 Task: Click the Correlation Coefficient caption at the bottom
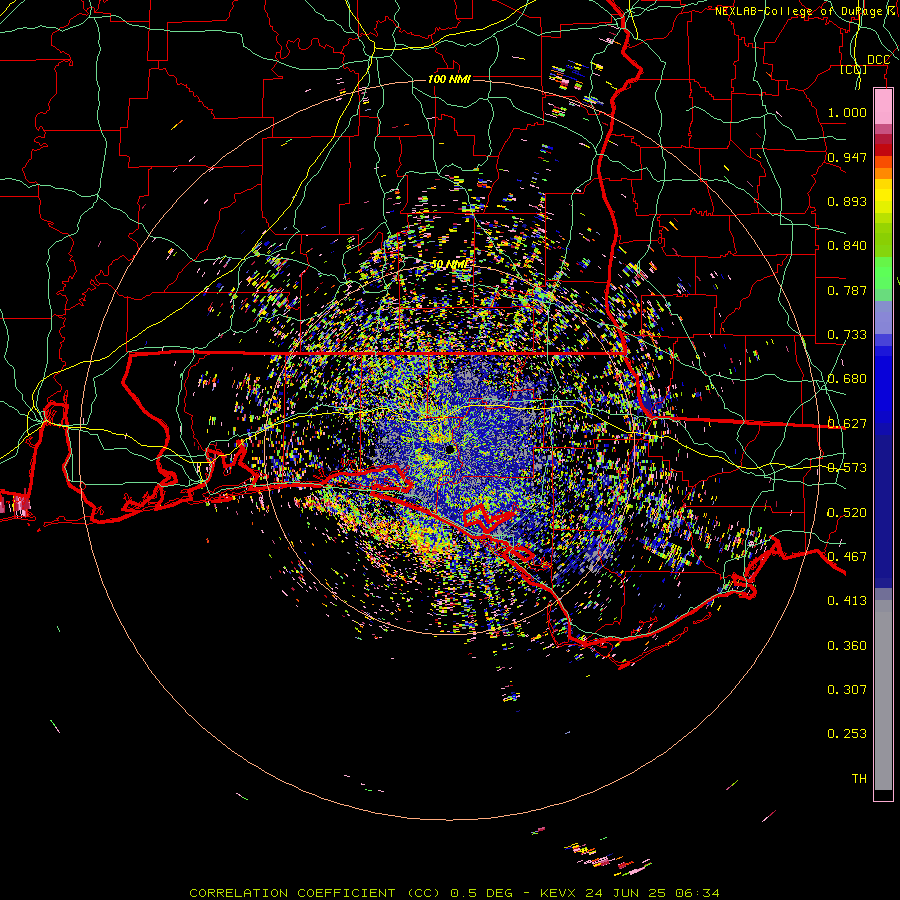454,893
